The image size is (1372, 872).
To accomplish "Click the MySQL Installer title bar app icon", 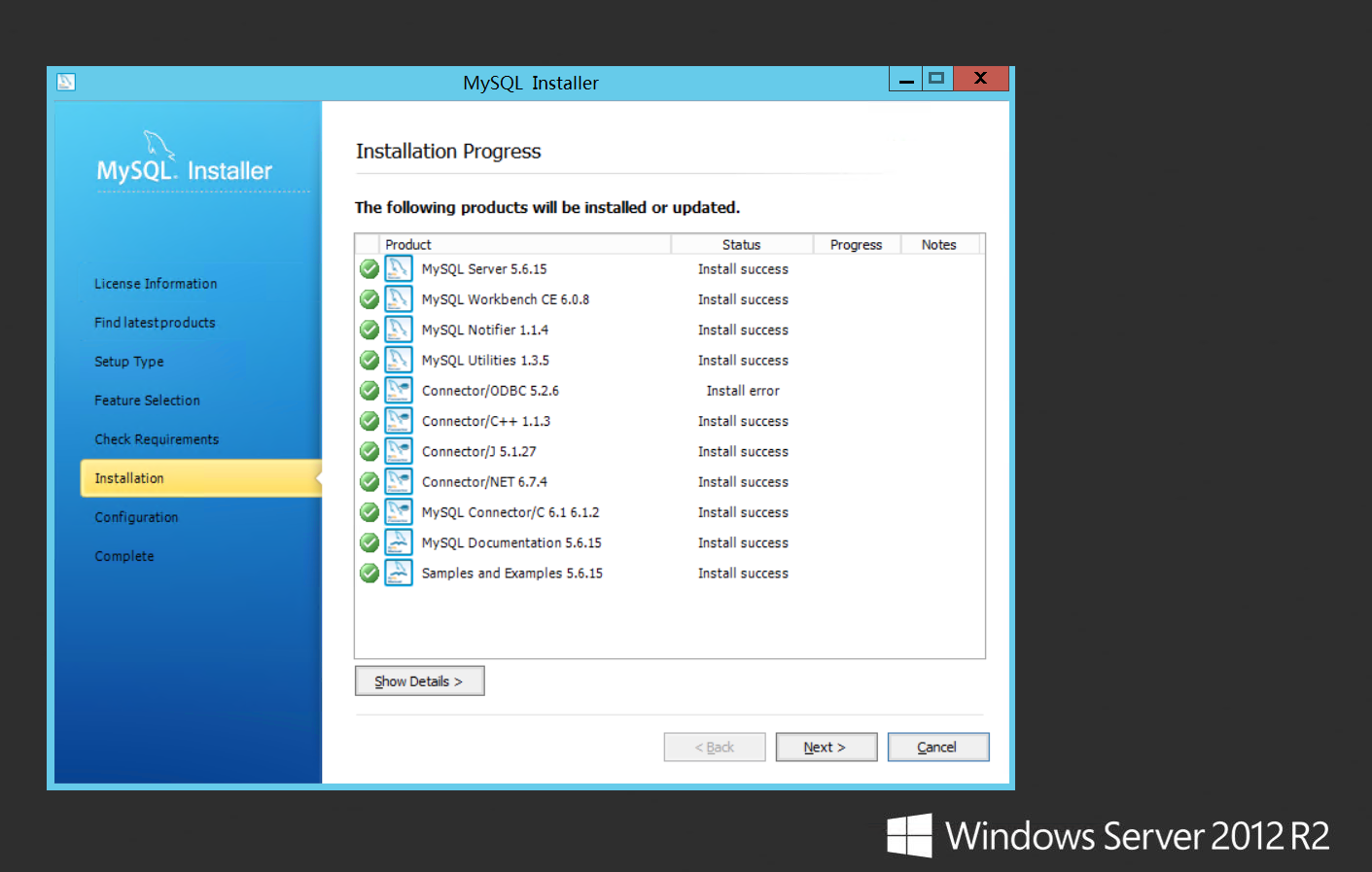I will (66, 82).
